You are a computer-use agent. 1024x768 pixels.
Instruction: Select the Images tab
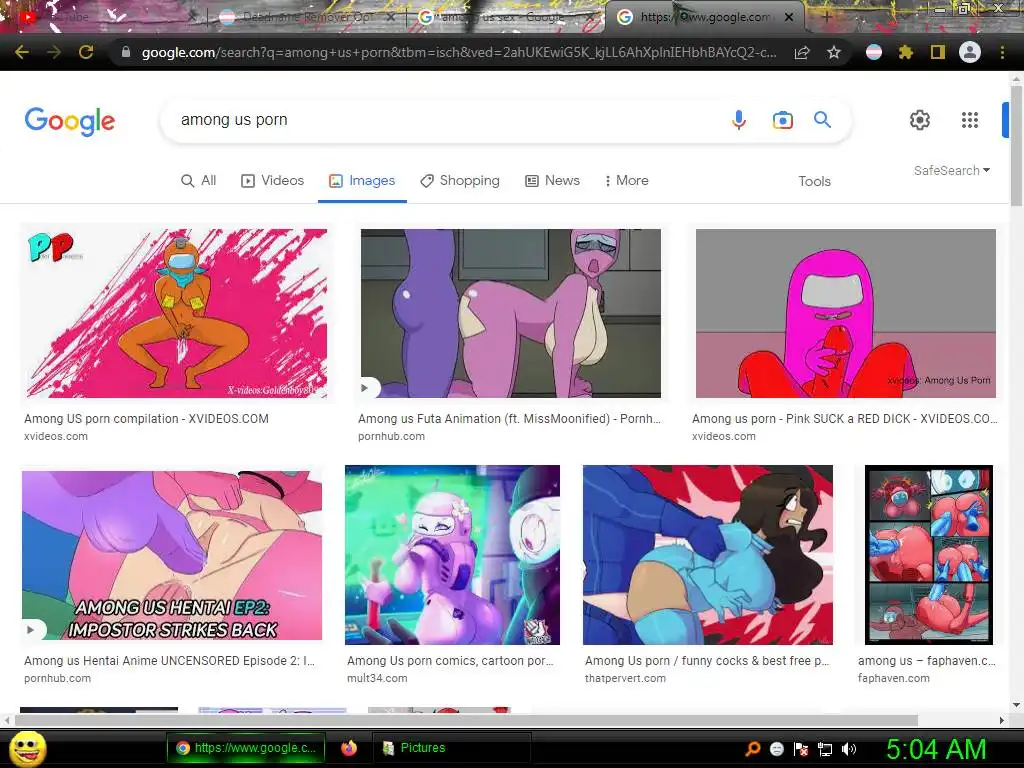(x=362, y=181)
